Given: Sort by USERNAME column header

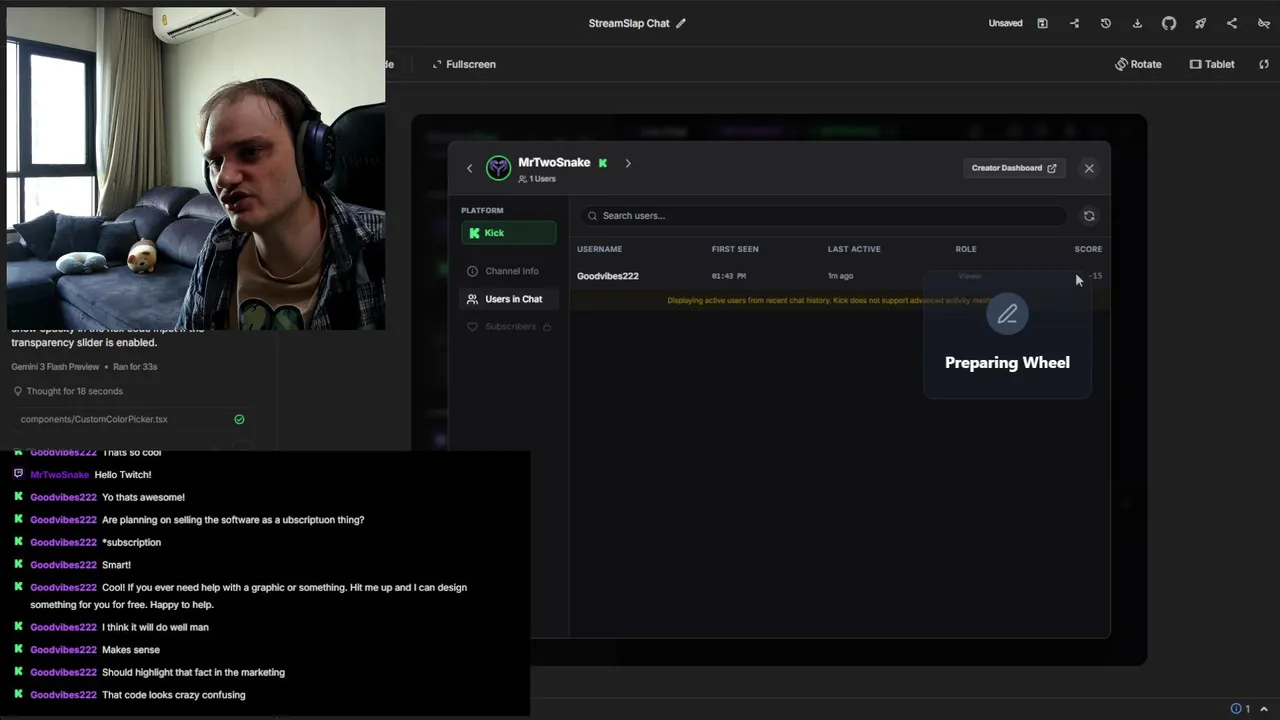Looking at the screenshot, I should [599, 249].
